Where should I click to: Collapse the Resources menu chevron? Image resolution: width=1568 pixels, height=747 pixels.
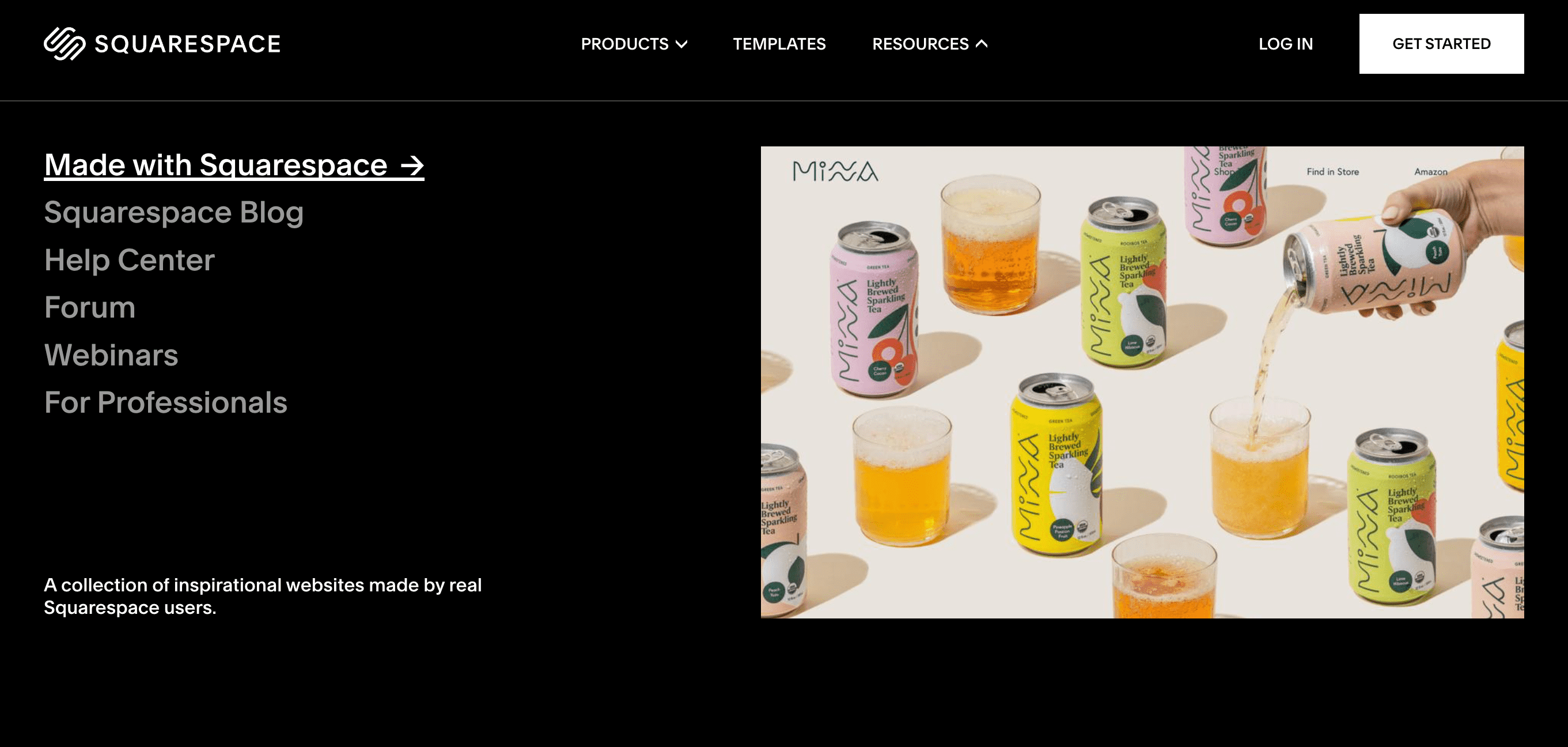(x=981, y=44)
